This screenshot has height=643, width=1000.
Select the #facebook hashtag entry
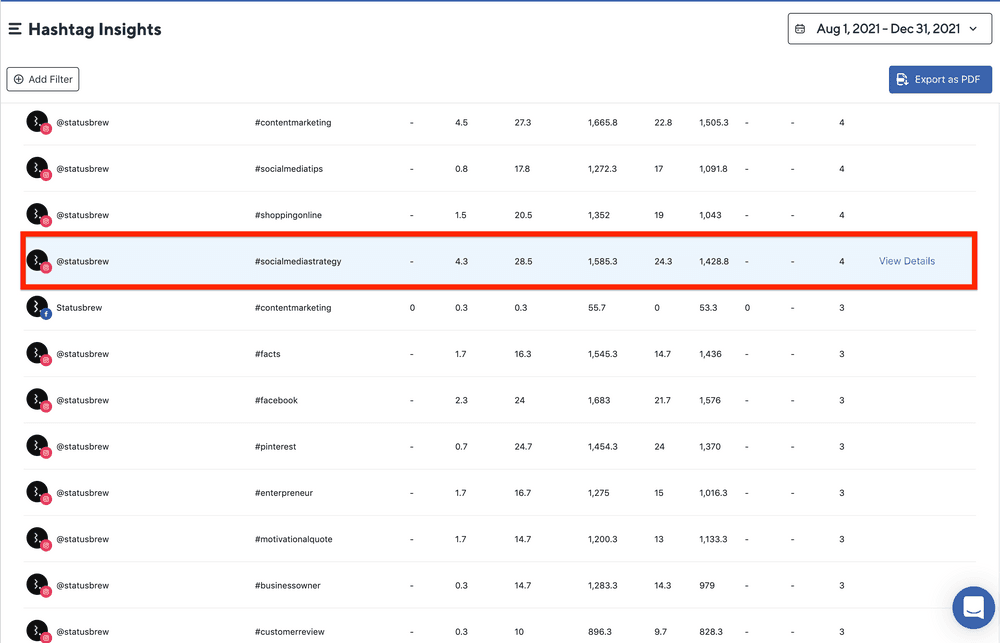276,400
